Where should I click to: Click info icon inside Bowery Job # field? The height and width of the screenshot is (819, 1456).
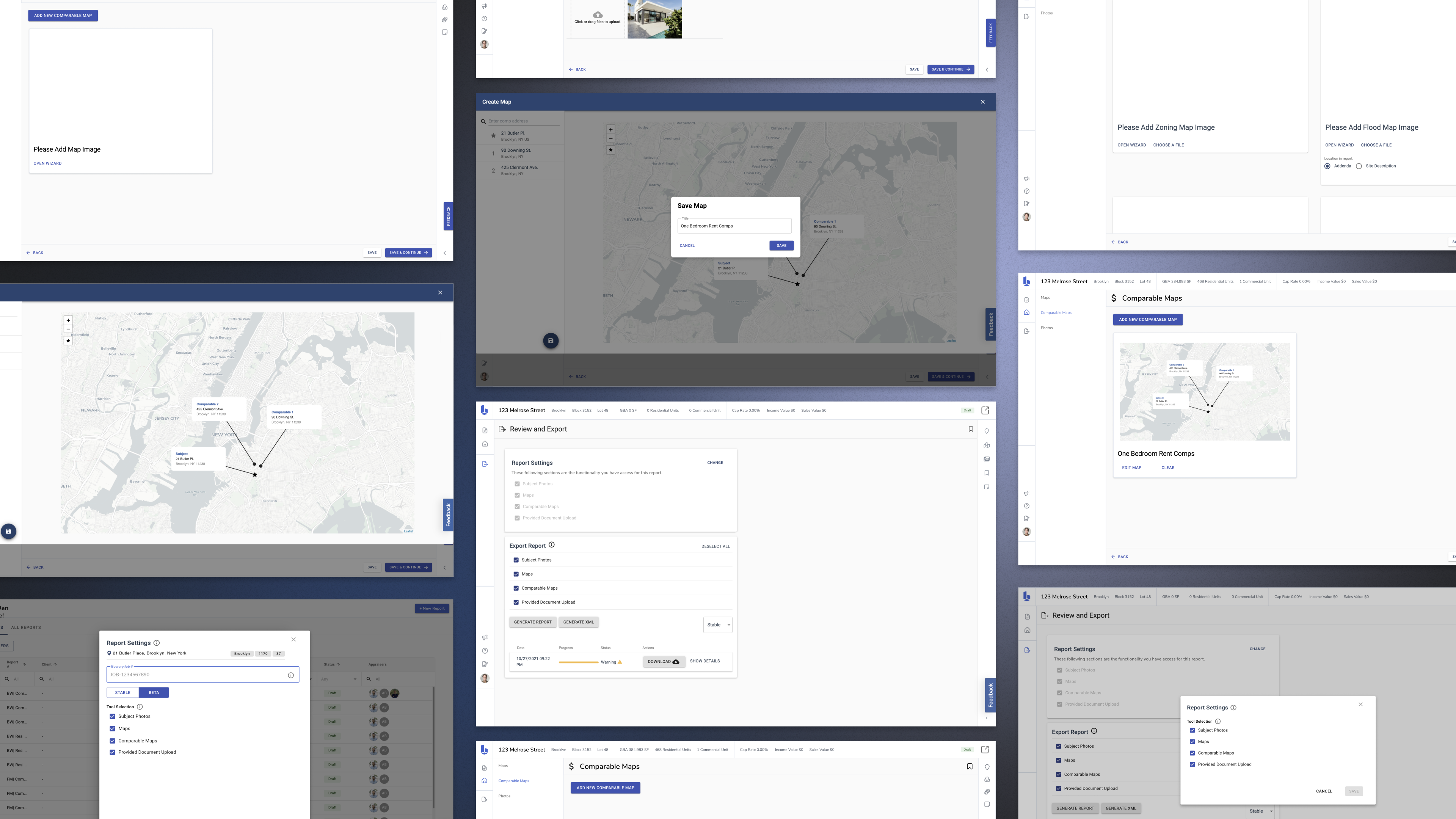point(290,675)
